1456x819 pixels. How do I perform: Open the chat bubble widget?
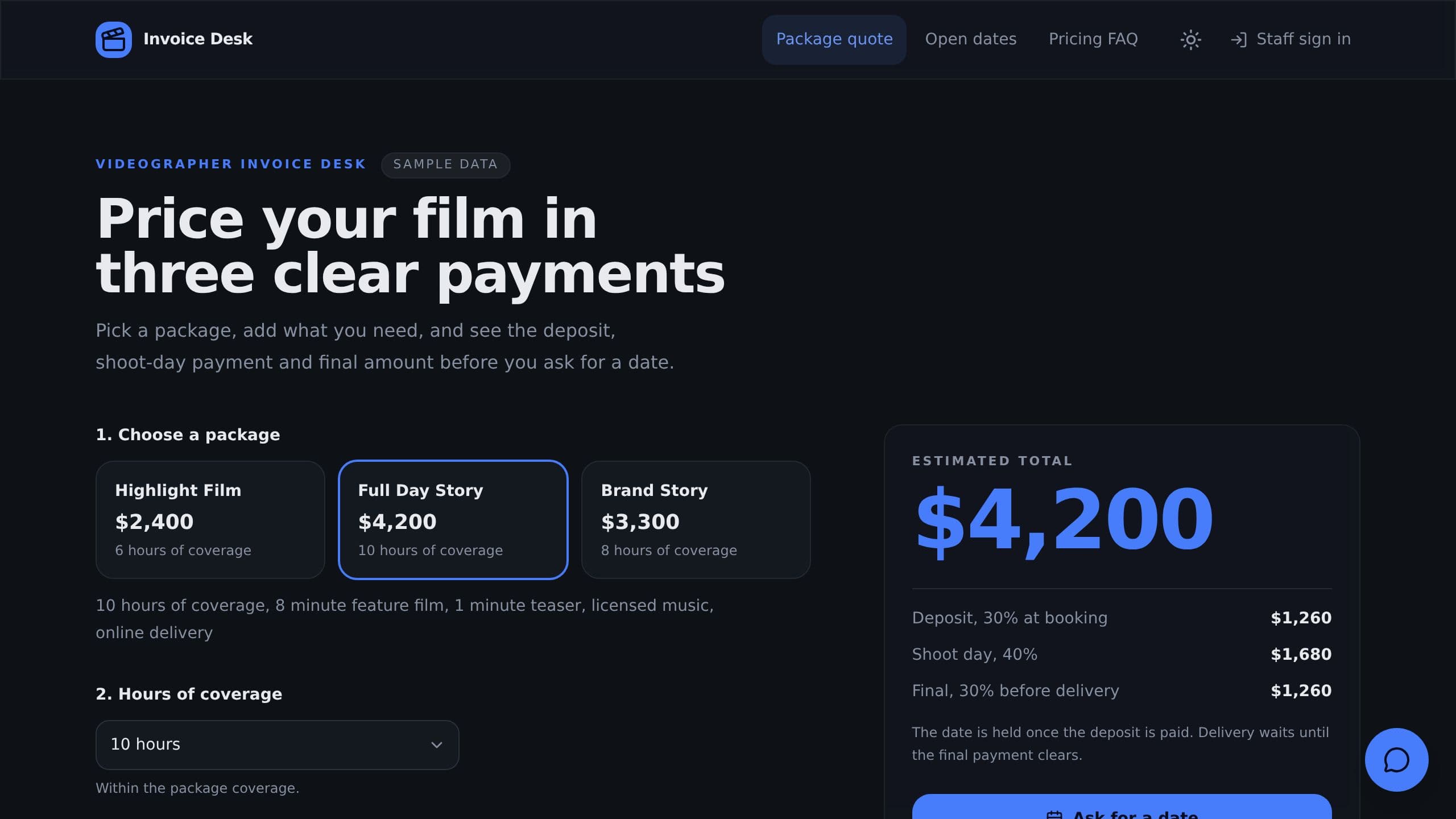coord(1396,760)
